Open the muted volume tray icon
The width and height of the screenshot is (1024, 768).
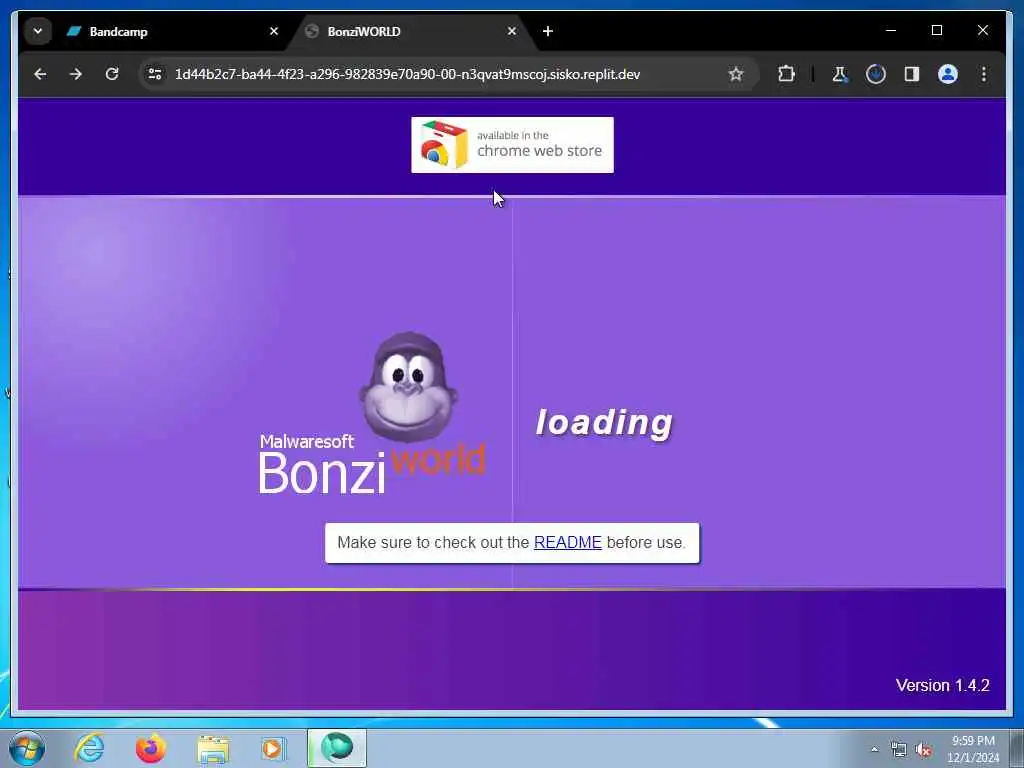pyautogui.click(x=923, y=750)
